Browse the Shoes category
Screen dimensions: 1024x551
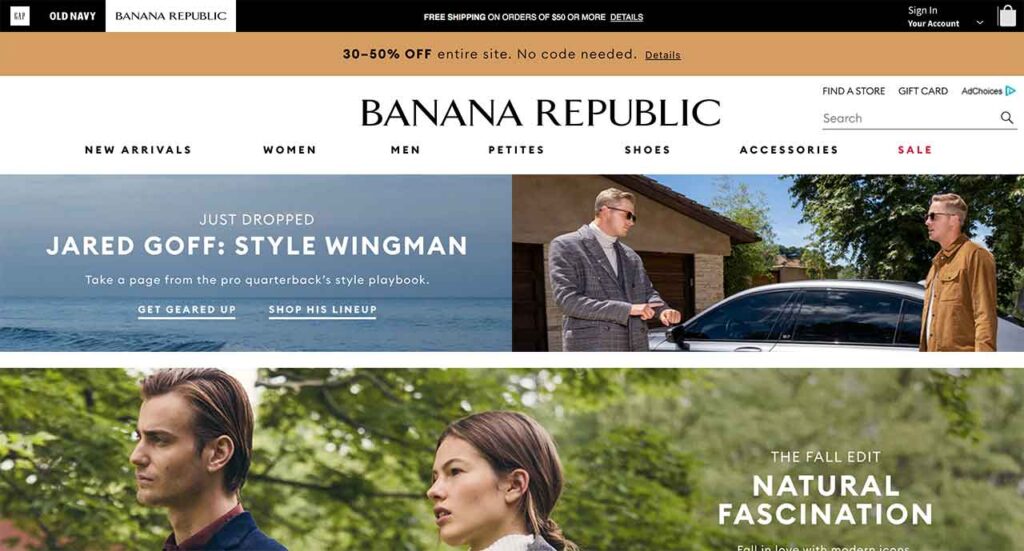click(x=647, y=150)
